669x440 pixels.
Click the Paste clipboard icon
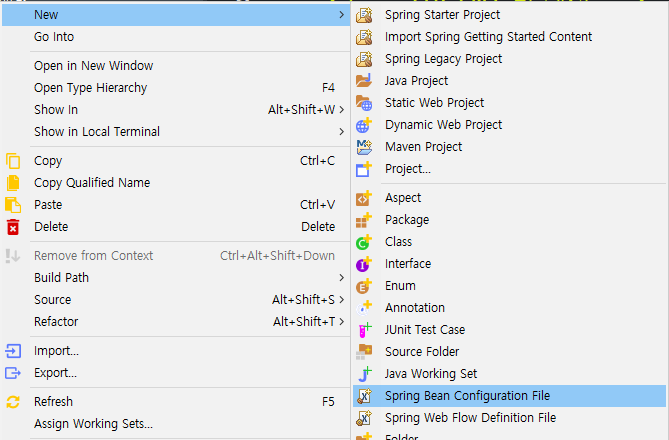tap(13, 205)
